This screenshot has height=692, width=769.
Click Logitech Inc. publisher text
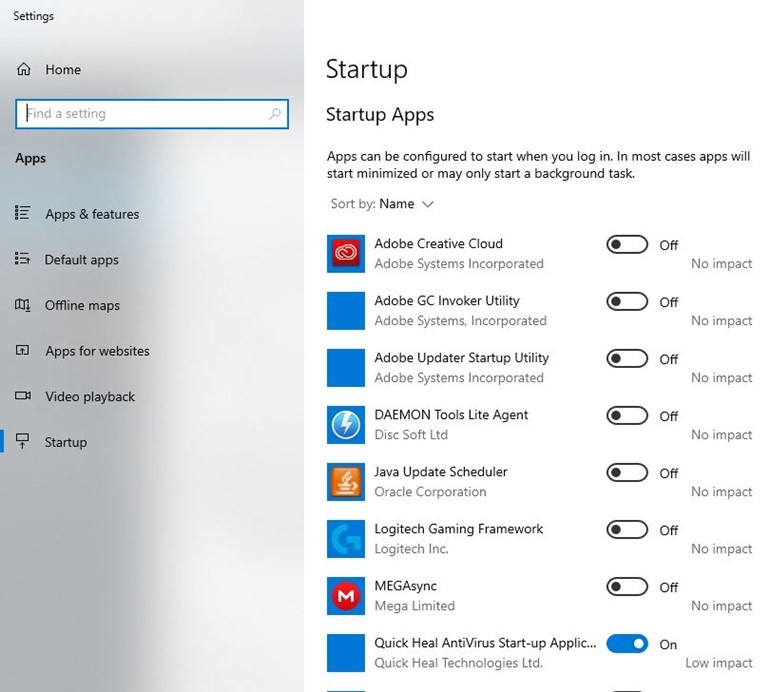point(411,548)
